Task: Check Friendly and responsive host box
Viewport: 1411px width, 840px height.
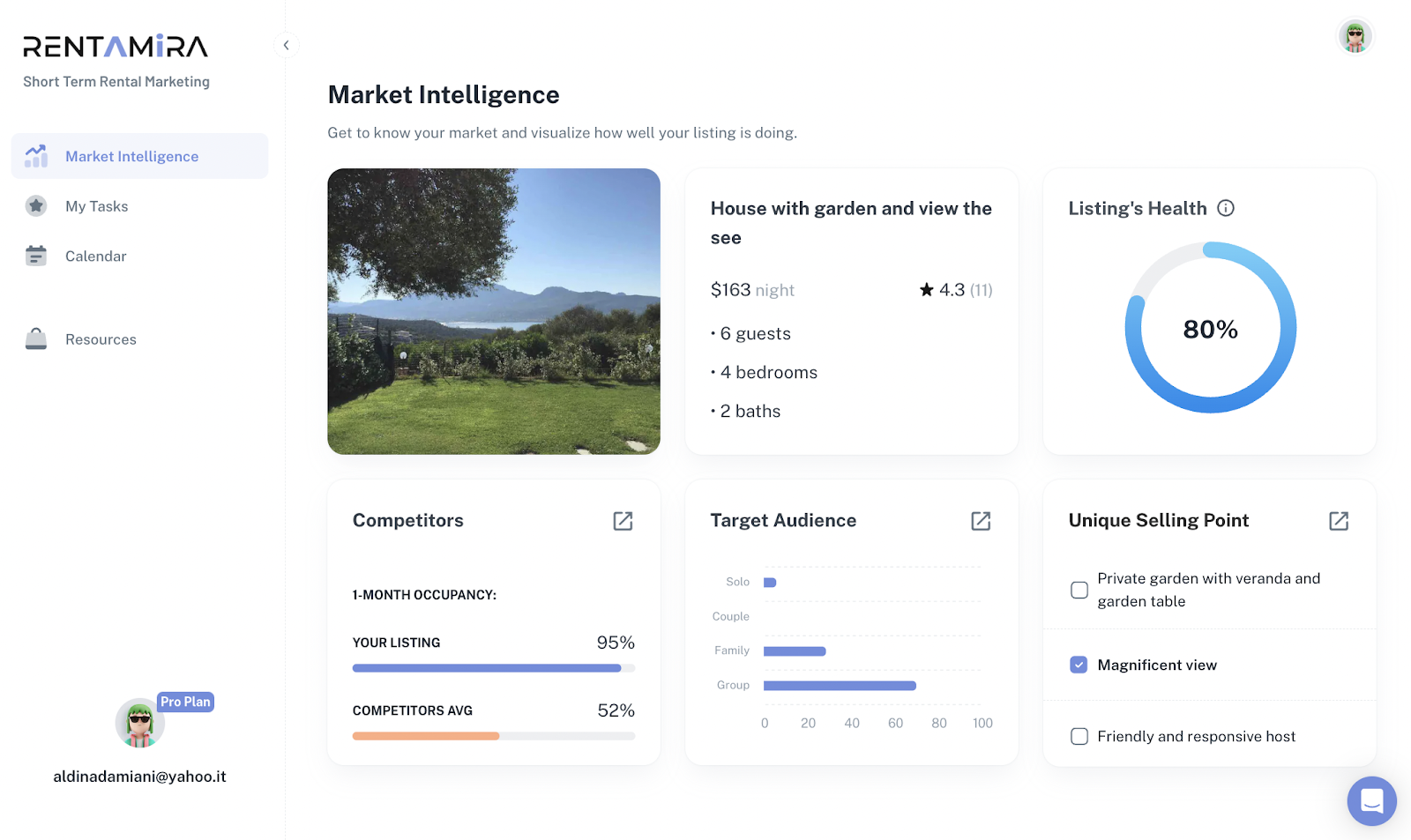Action: tap(1079, 736)
